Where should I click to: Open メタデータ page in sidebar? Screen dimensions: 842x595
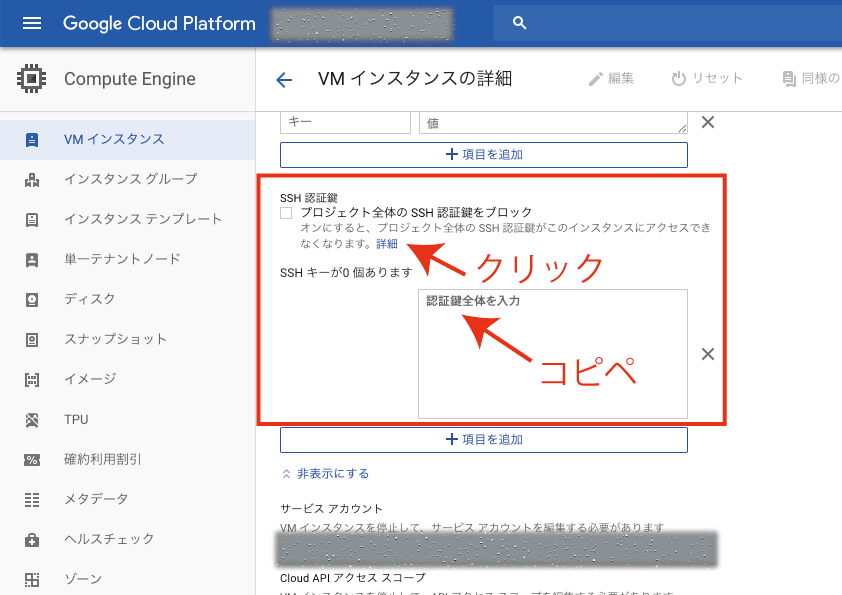pyautogui.click(x=127, y=499)
